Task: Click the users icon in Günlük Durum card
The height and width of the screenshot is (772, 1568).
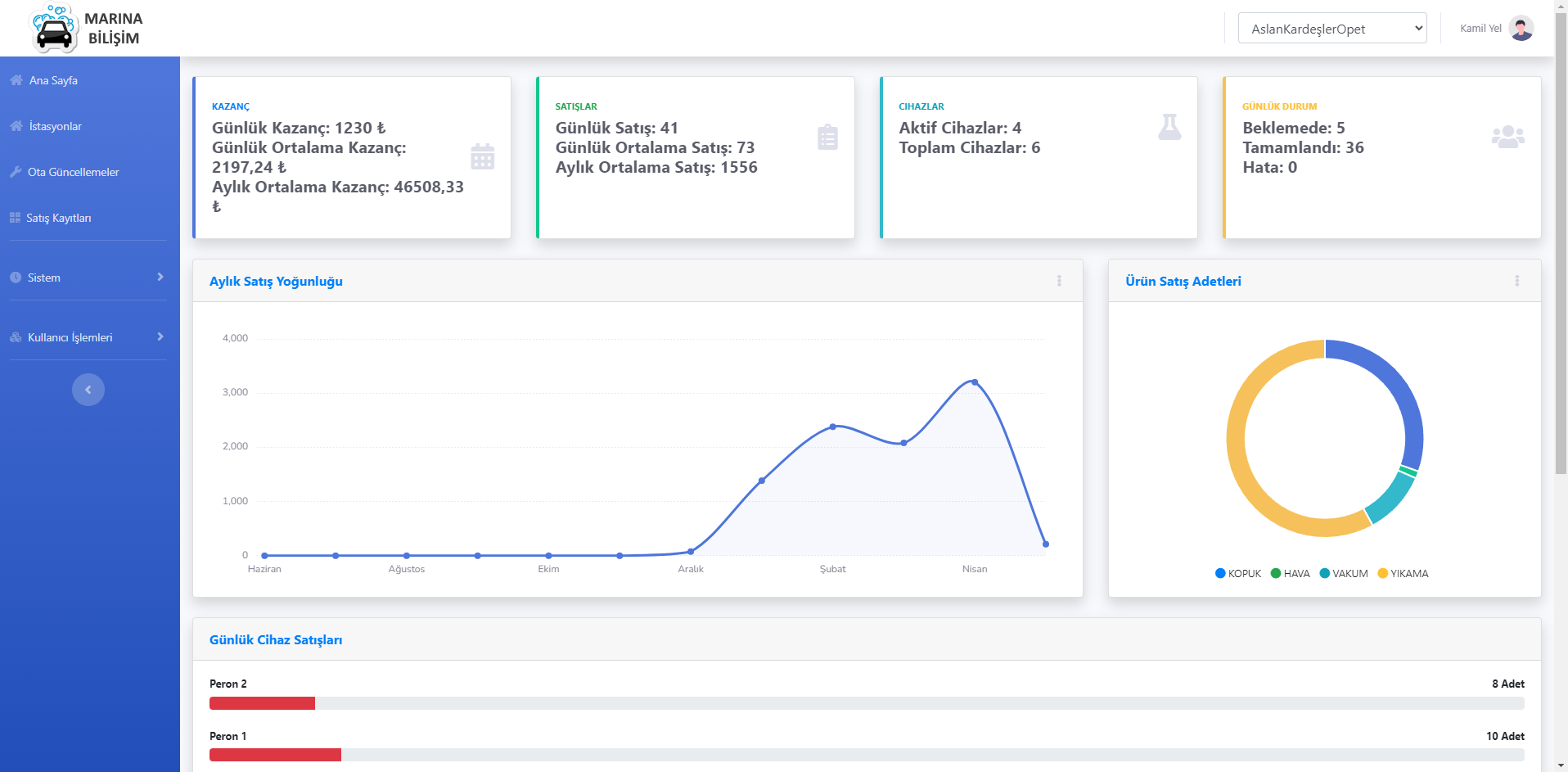Action: coord(1507,137)
